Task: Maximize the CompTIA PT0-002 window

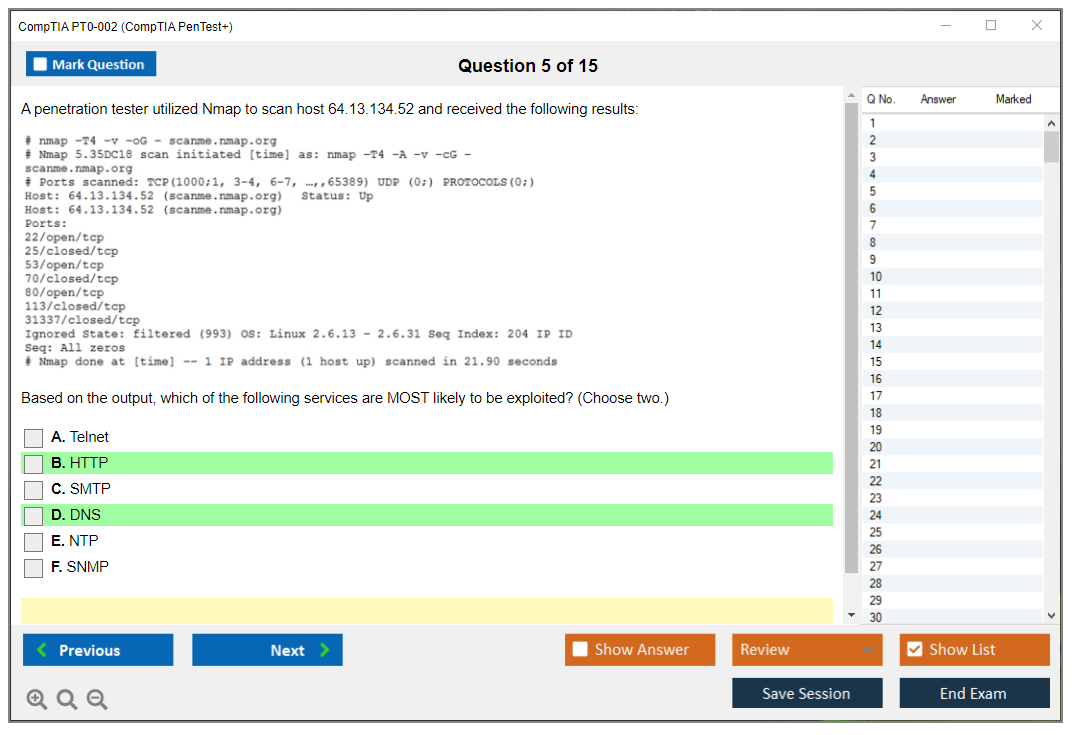Action: 991,26
